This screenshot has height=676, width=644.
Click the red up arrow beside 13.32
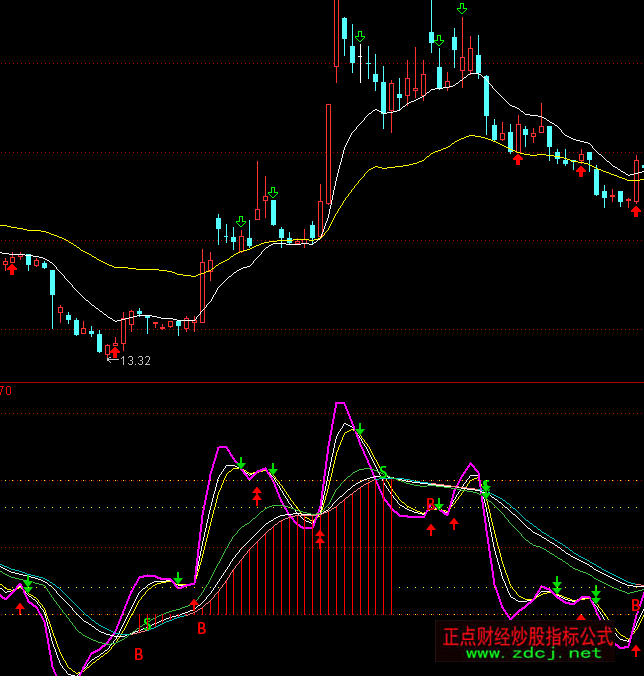(x=114, y=352)
